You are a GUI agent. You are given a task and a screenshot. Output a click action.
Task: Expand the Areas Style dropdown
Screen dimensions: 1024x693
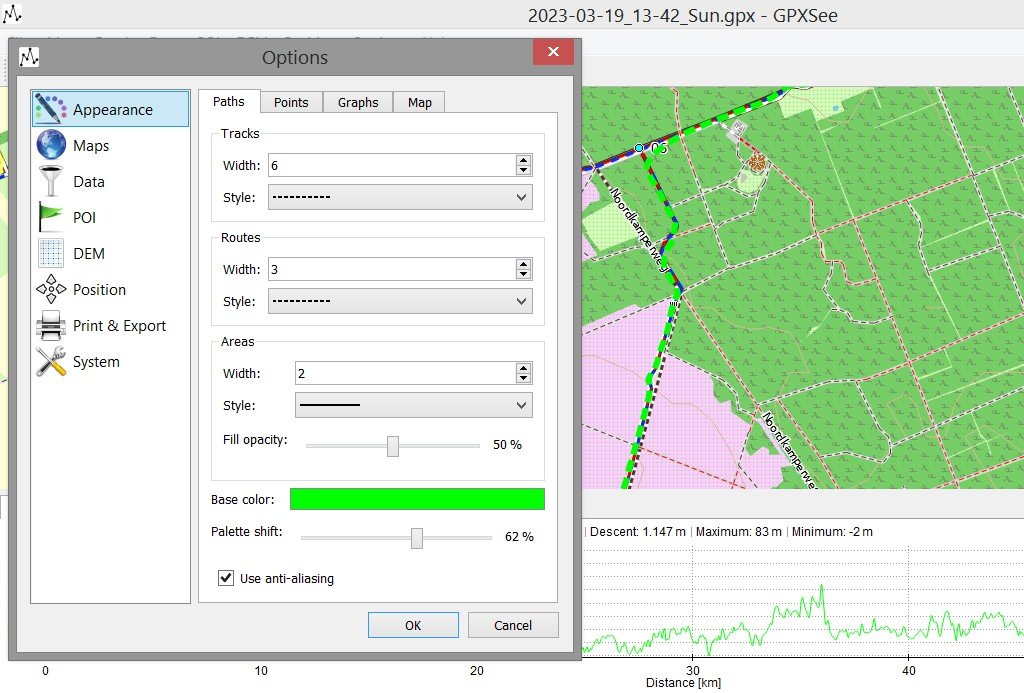coord(413,405)
